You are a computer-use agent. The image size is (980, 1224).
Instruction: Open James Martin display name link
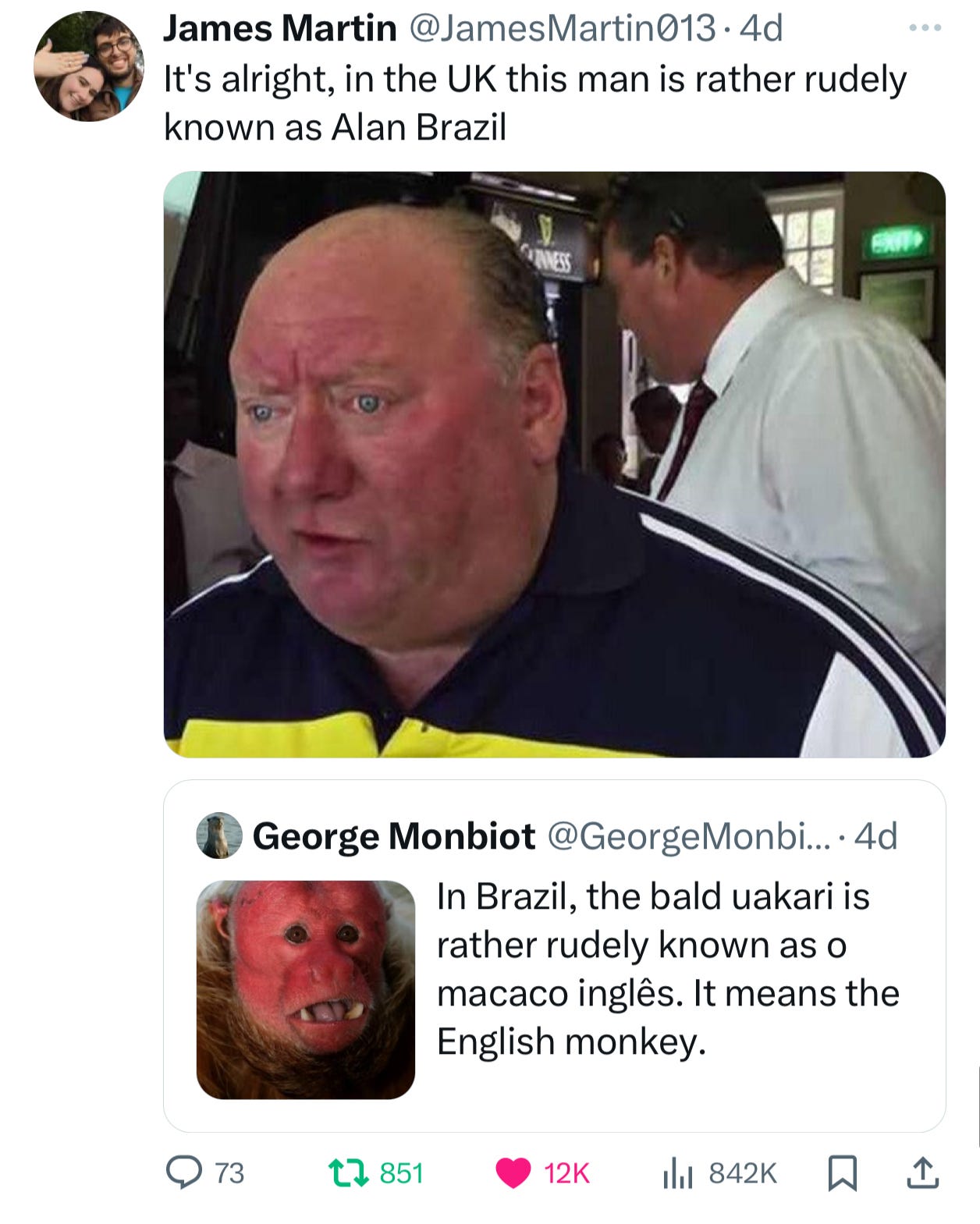[280, 29]
